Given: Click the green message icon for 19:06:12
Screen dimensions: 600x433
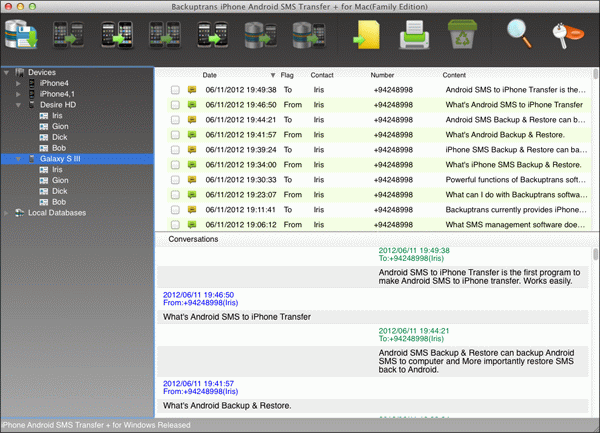Looking at the screenshot, I should pyautogui.click(x=192, y=225).
